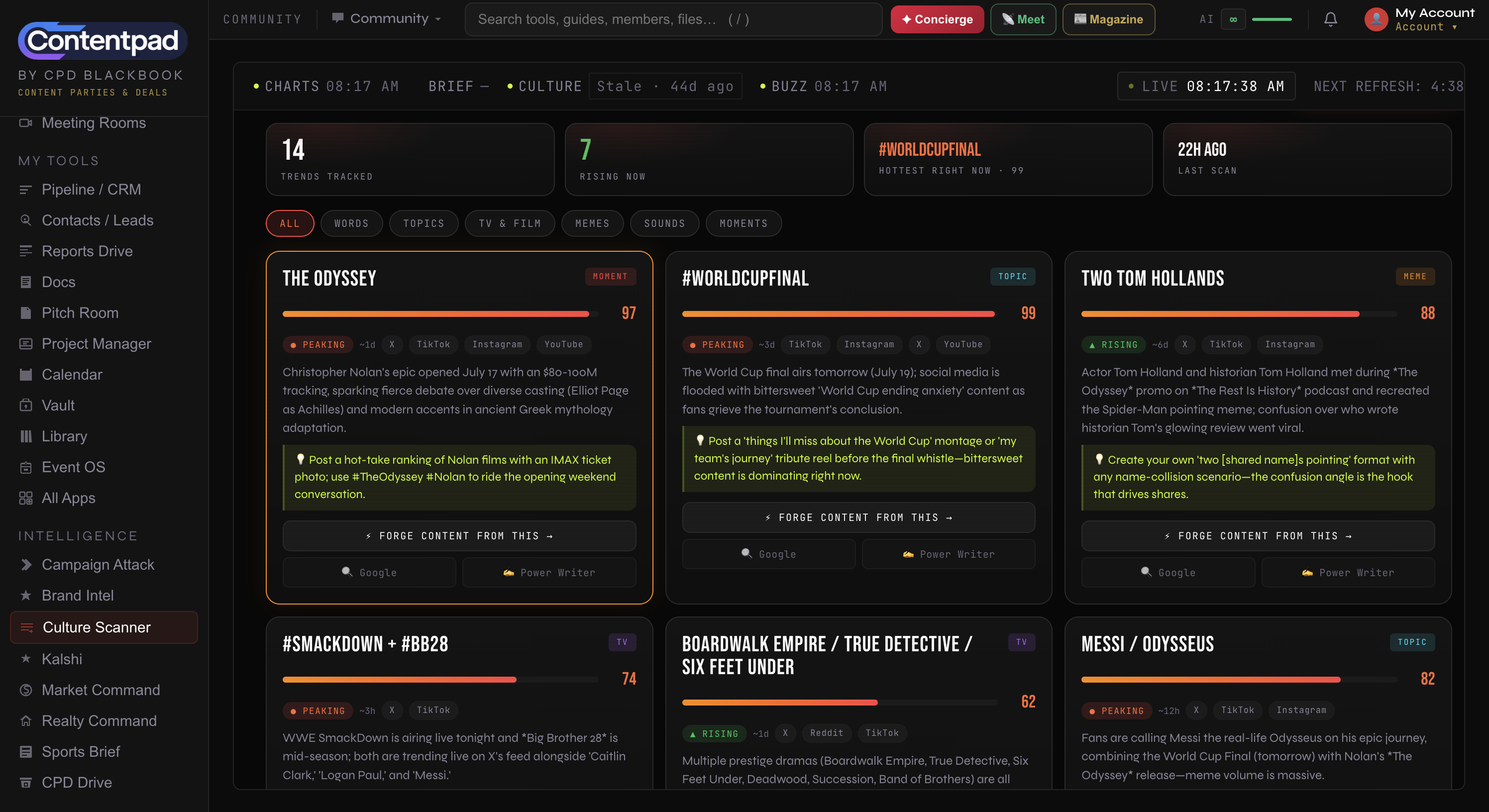
Task: Launch the Campaign Attack arrow icon
Action: [x=25, y=565]
